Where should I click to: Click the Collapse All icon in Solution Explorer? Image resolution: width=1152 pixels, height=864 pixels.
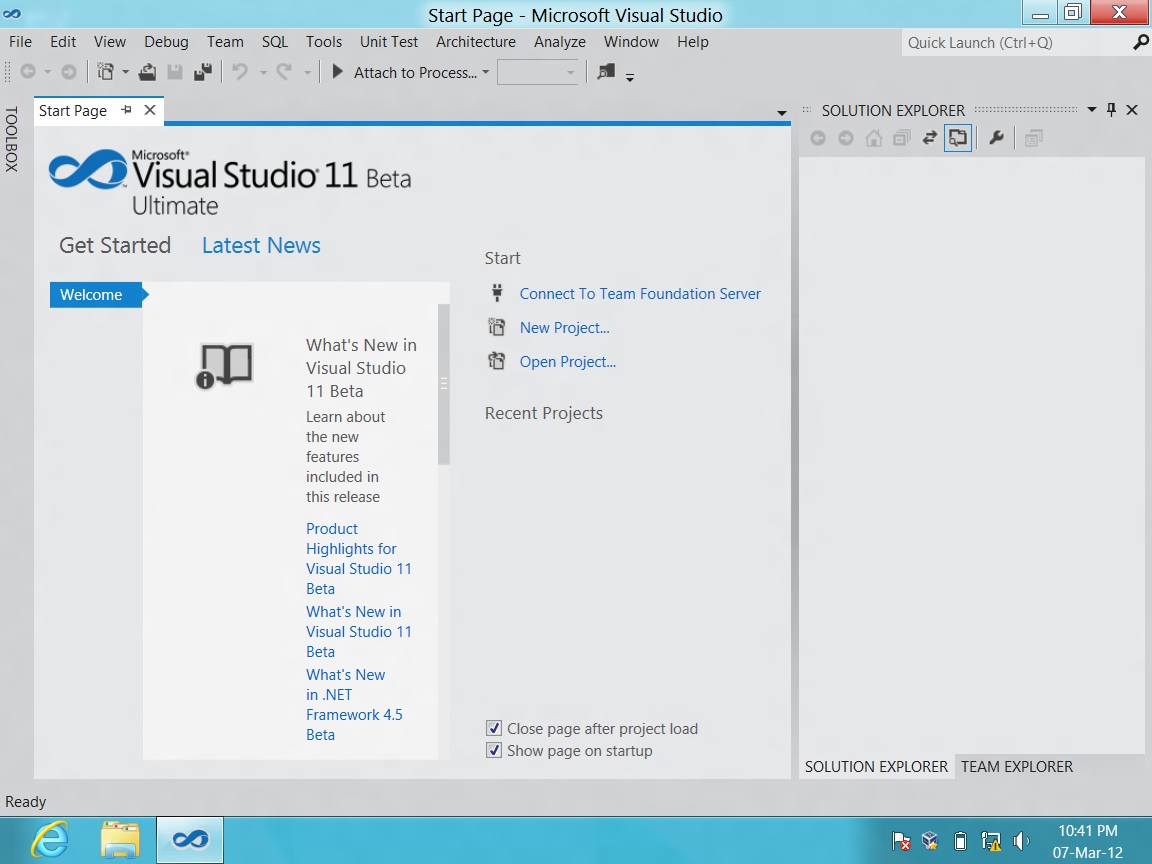[x=901, y=138]
